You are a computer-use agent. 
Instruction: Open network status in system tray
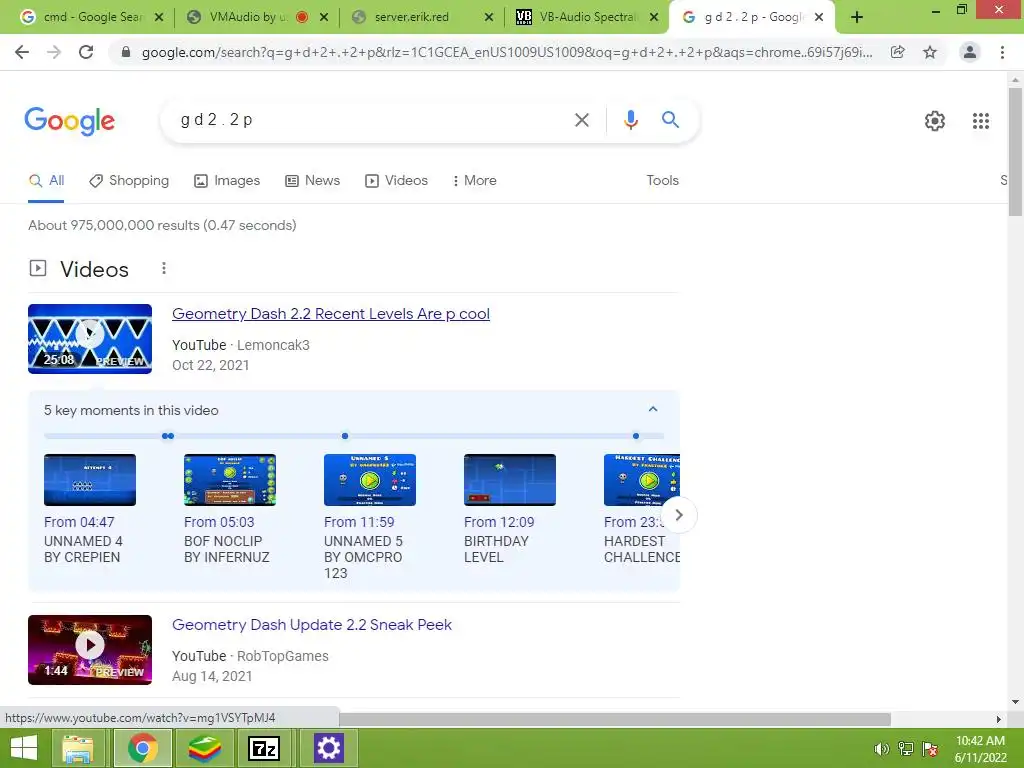pos(906,749)
